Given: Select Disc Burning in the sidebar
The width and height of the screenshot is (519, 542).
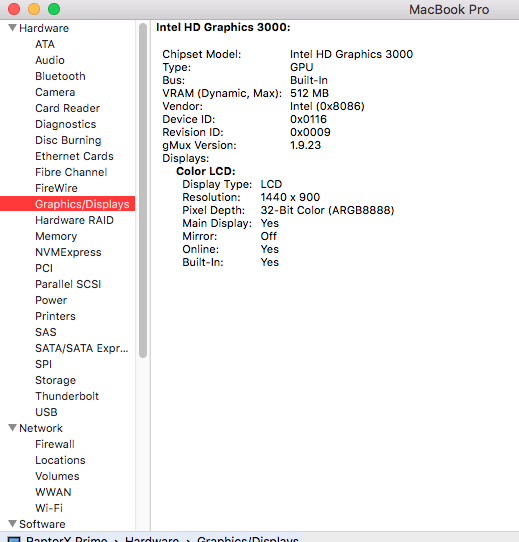Looking at the screenshot, I should [68, 140].
